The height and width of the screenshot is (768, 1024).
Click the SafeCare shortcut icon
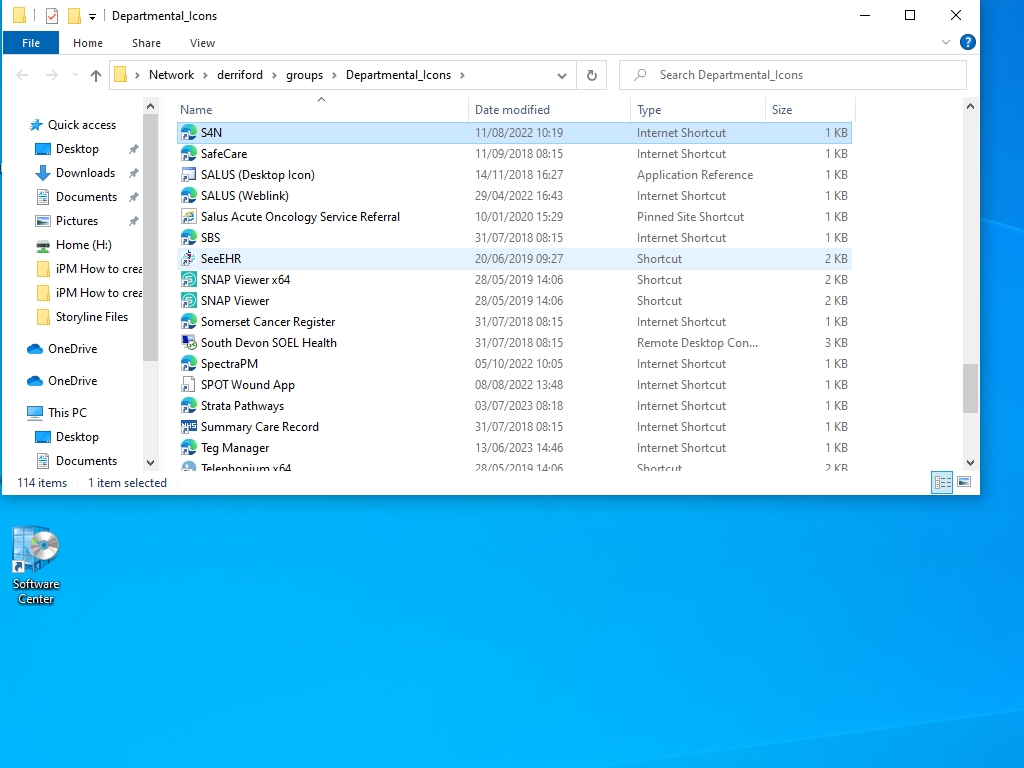(189, 153)
